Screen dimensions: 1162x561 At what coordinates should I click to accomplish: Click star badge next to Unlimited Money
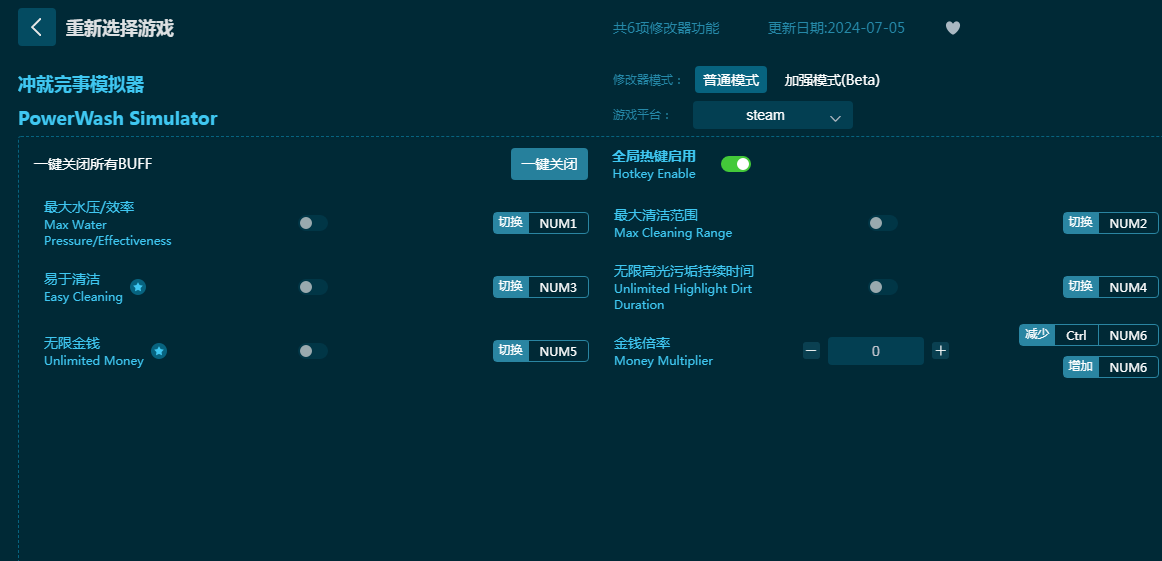[x=159, y=351]
